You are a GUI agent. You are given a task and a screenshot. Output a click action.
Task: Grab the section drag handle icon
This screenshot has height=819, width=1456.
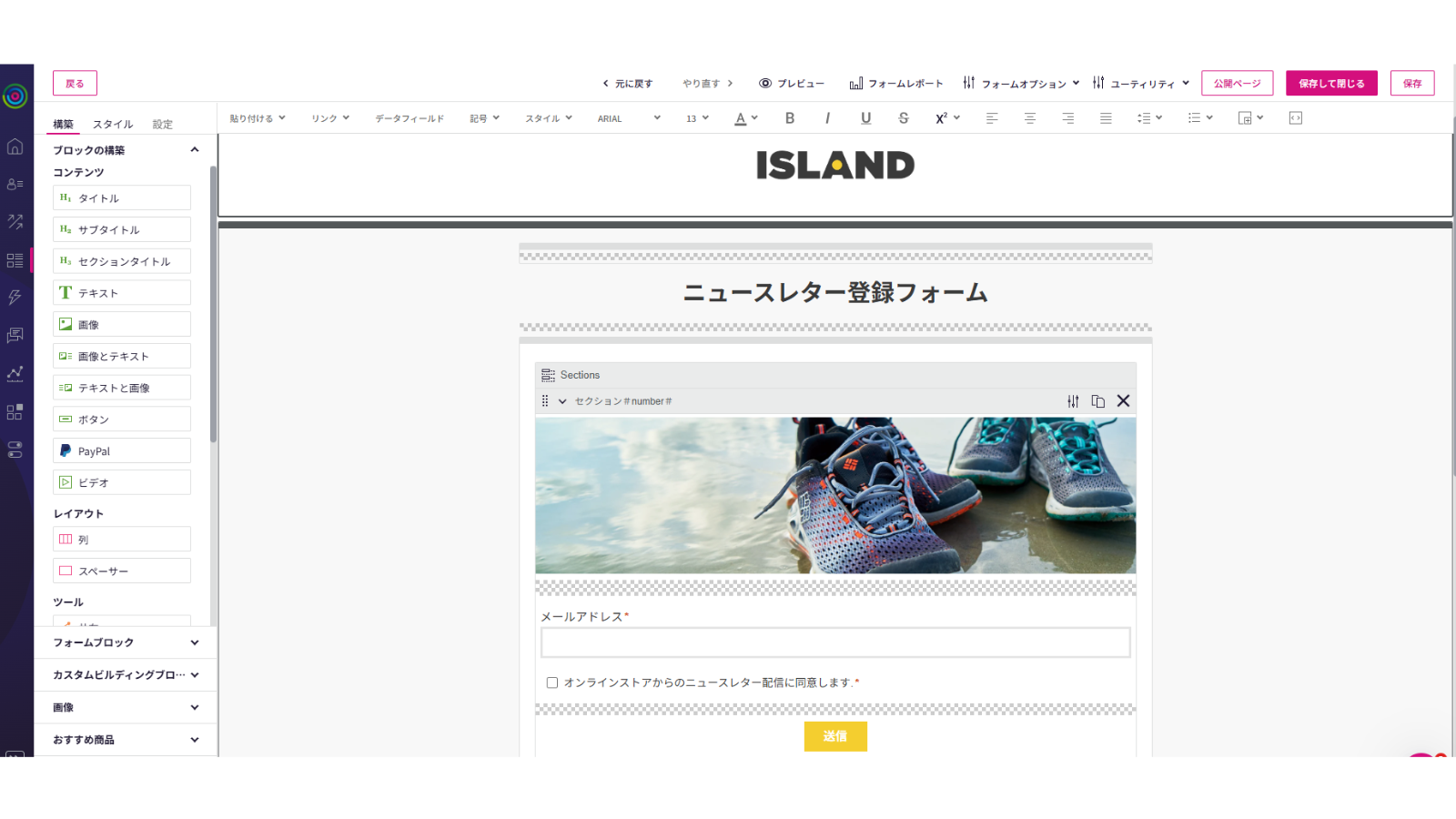(545, 401)
